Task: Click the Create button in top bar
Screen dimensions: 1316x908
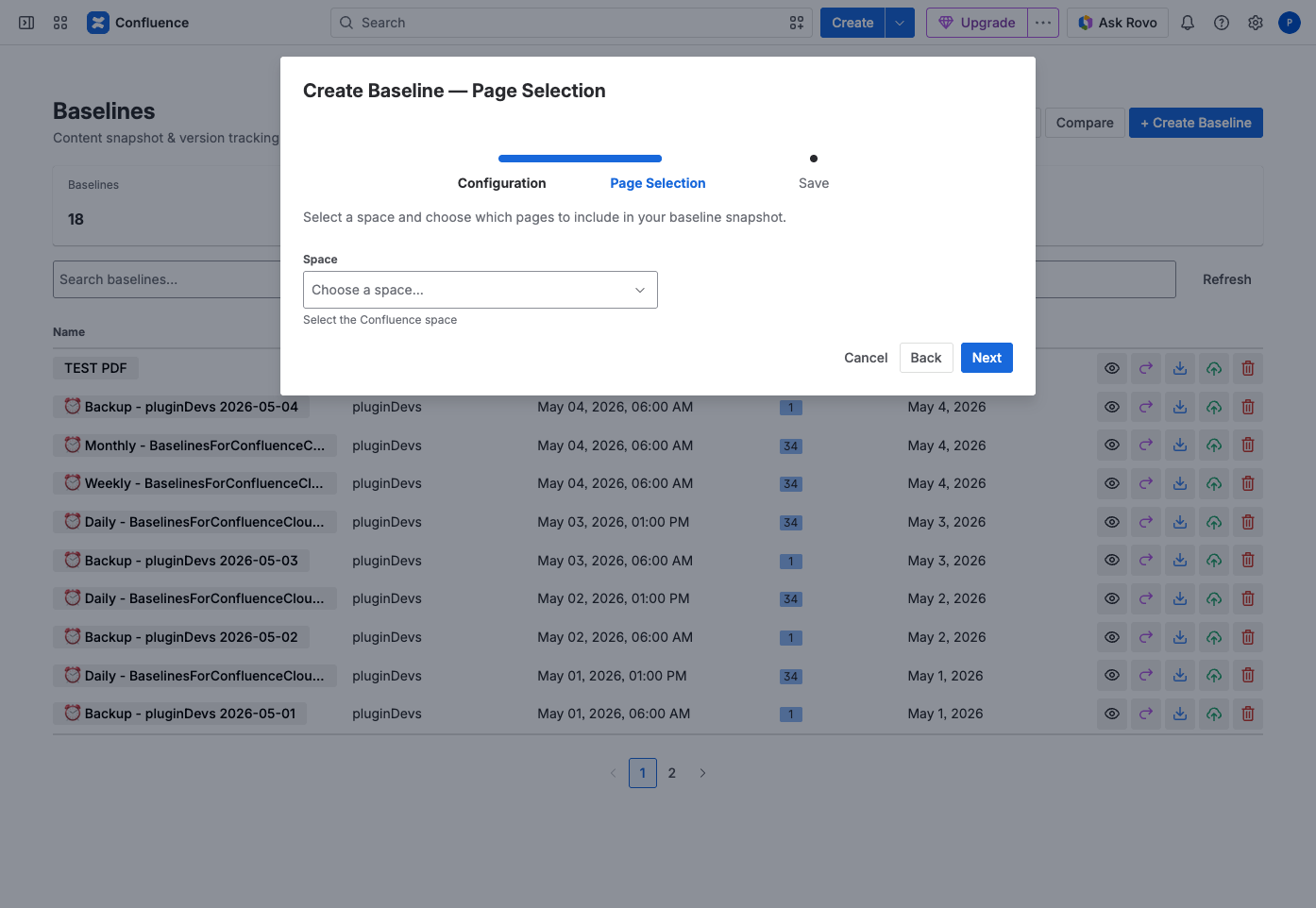Action: click(x=852, y=23)
